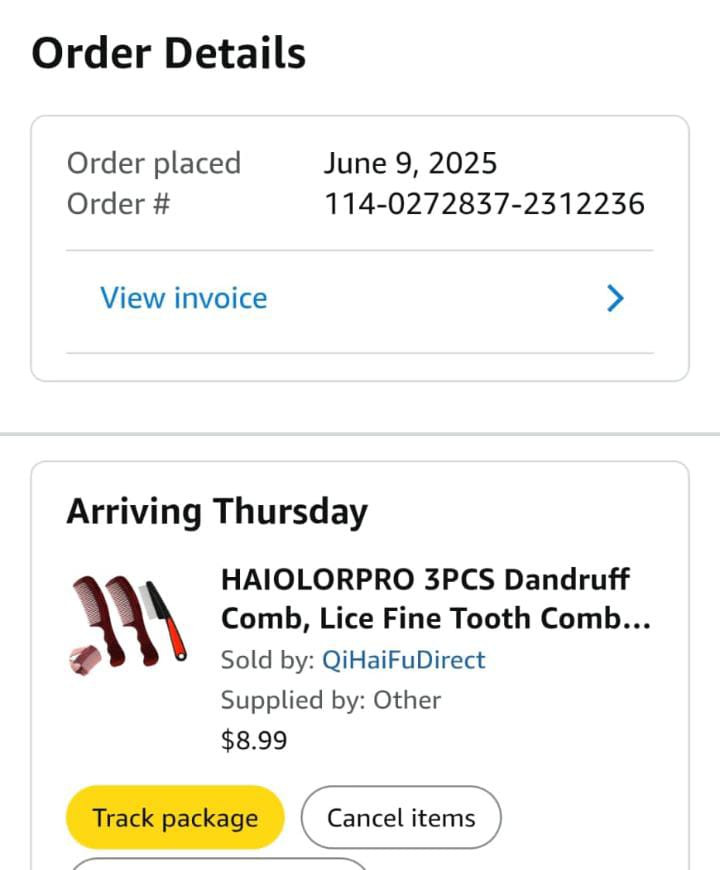
Task: Open the View invoice link
Action: [184, 298]
